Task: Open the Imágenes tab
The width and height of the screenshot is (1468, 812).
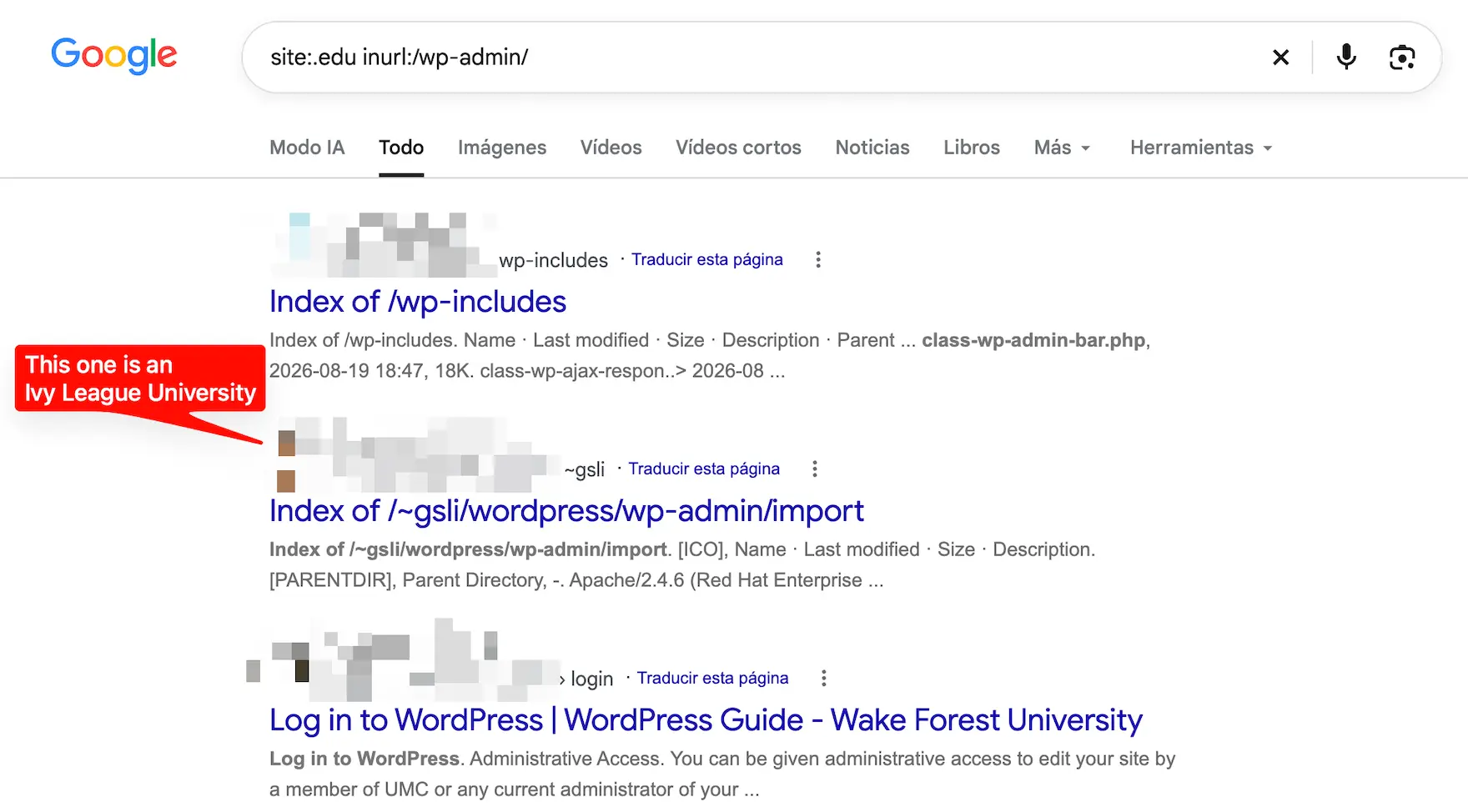Action: point(502,148)
